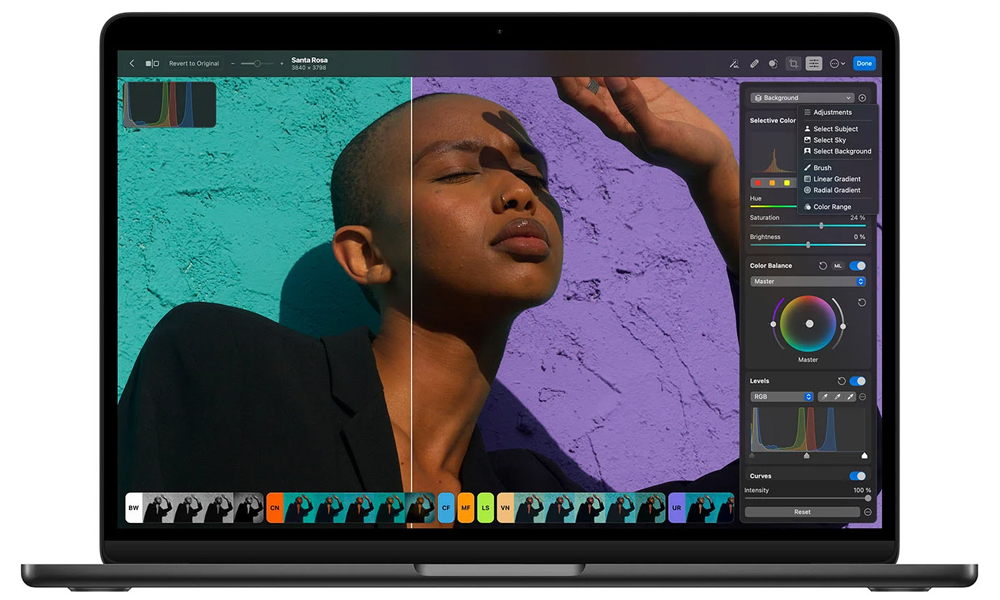Go back using the left chevron

click(x=132, y=63)
